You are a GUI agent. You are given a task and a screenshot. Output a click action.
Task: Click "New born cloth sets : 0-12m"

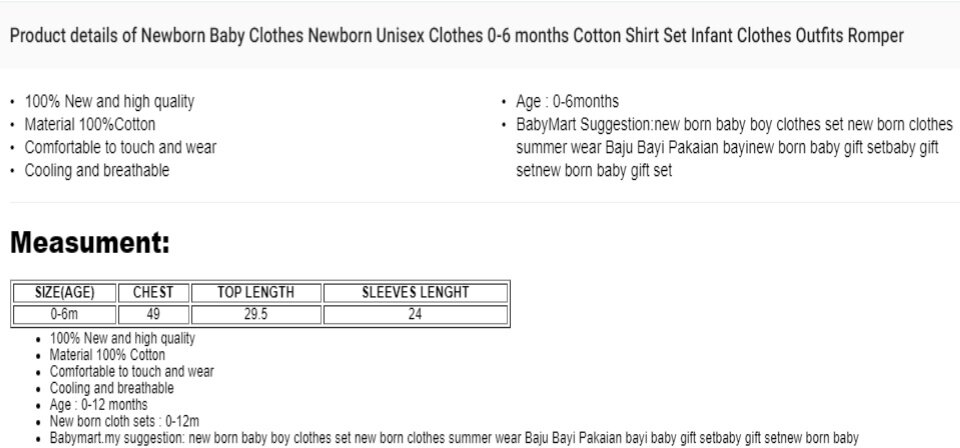pyautogui.click(x=124, y=421)
